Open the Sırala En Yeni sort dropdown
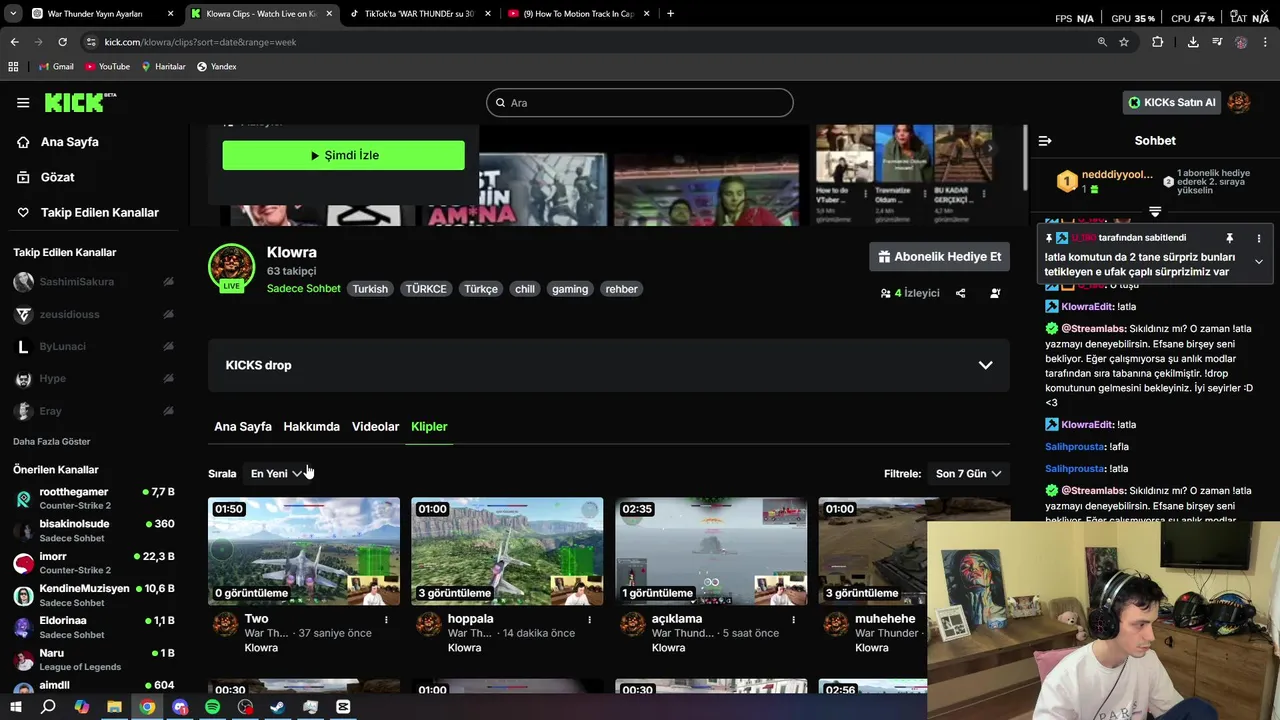 276,474
